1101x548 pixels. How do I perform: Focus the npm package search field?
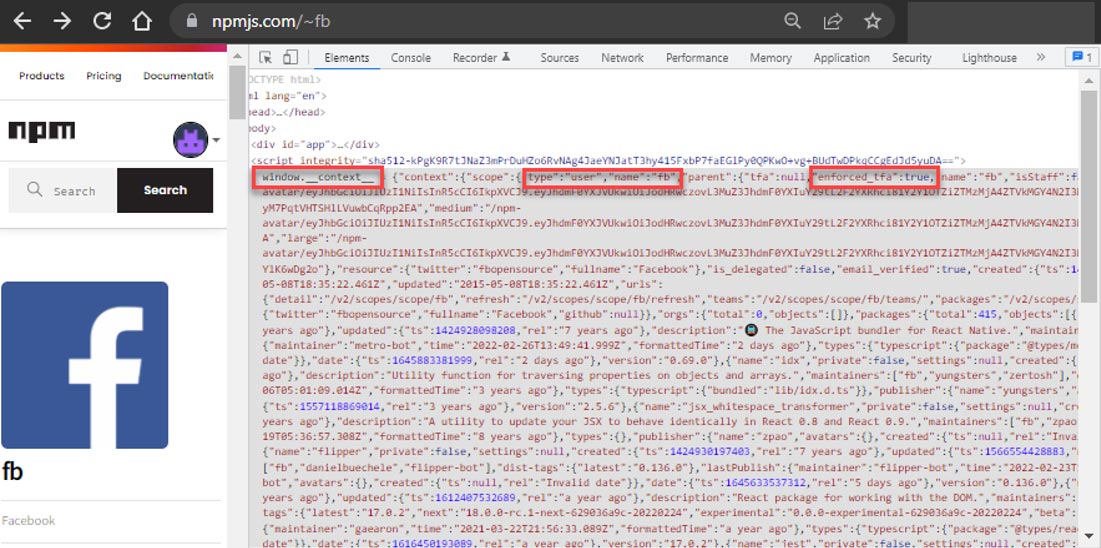click(62, 190)
